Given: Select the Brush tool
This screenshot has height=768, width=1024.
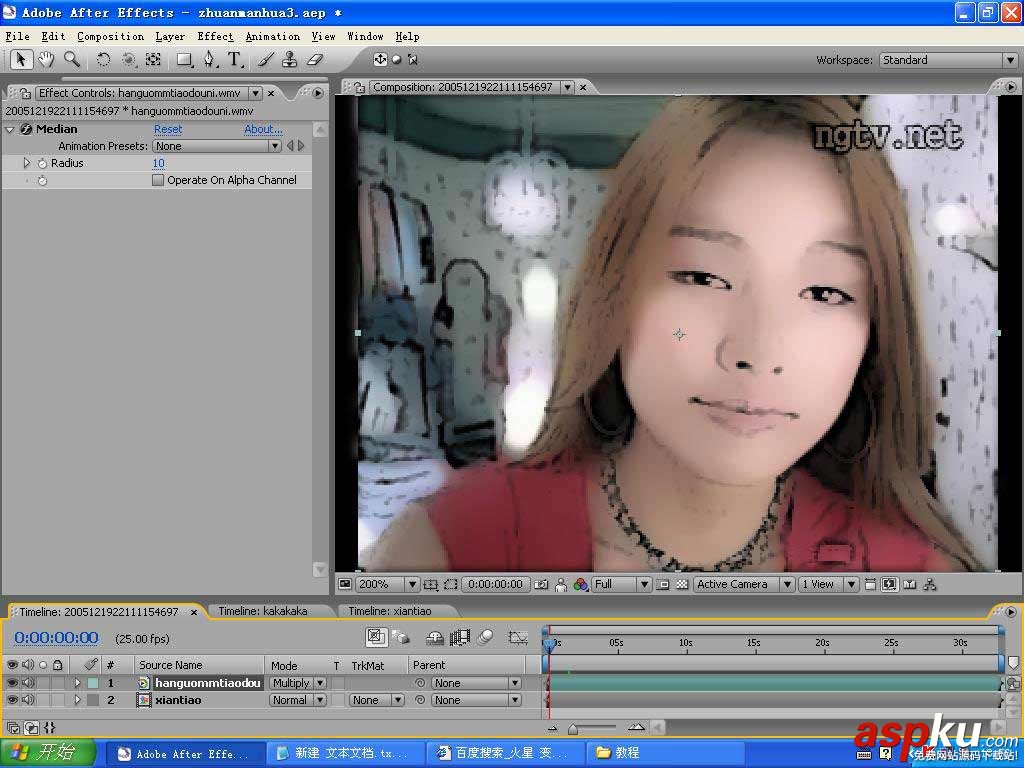Looking at the screenshot, I should [x=265, y=59].
